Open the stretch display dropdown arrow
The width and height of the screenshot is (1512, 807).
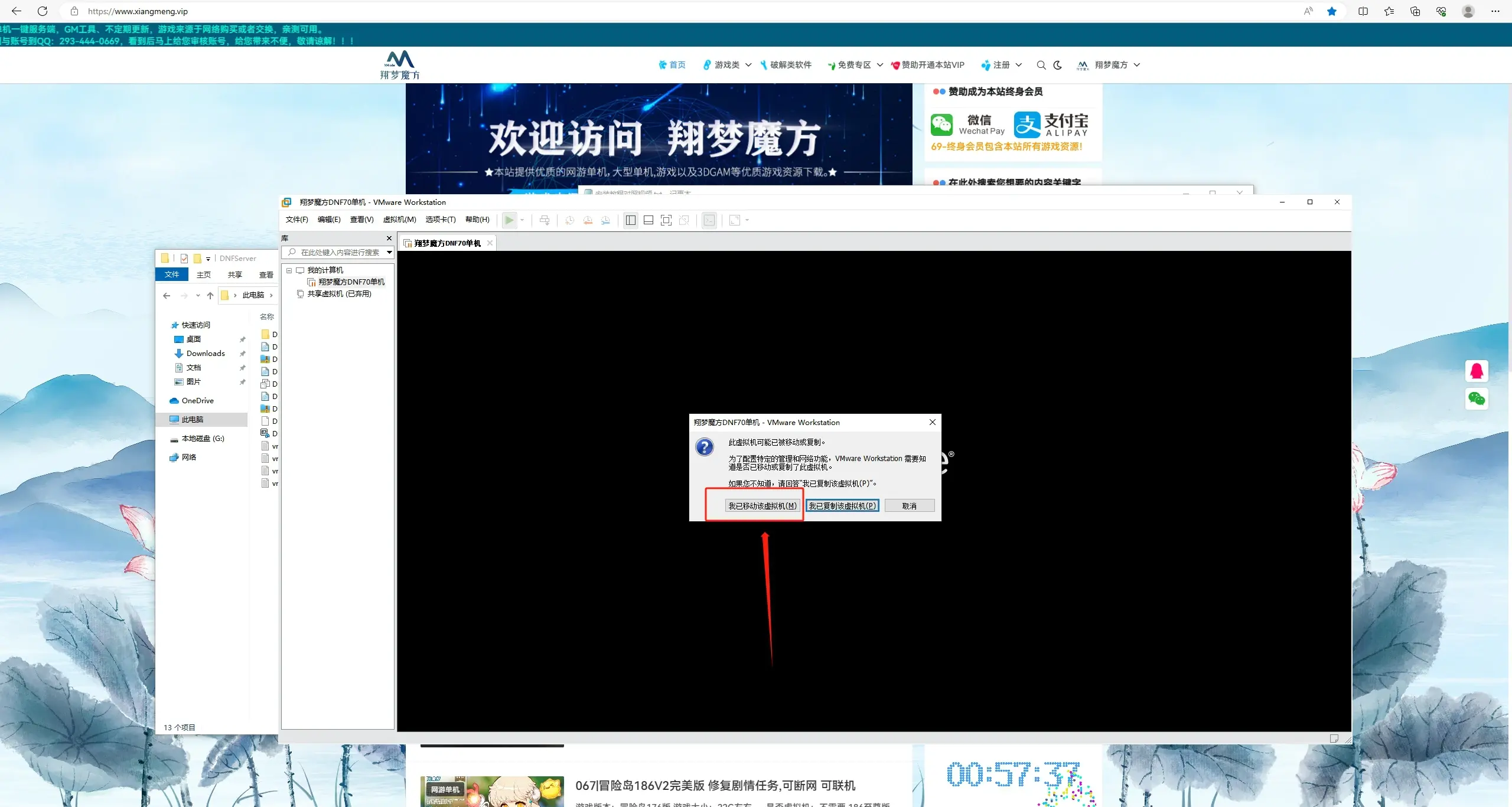point(747,220)
